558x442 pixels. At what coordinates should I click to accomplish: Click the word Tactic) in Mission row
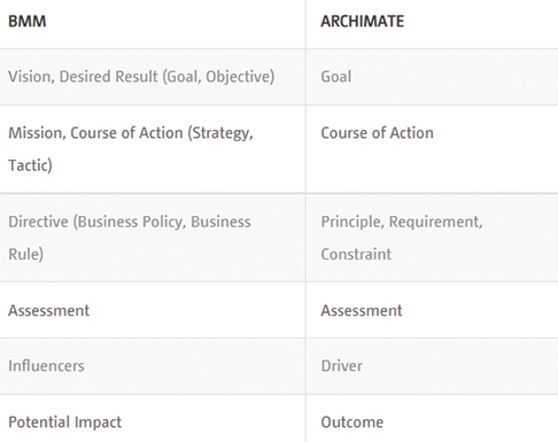(x=30, y=166)
